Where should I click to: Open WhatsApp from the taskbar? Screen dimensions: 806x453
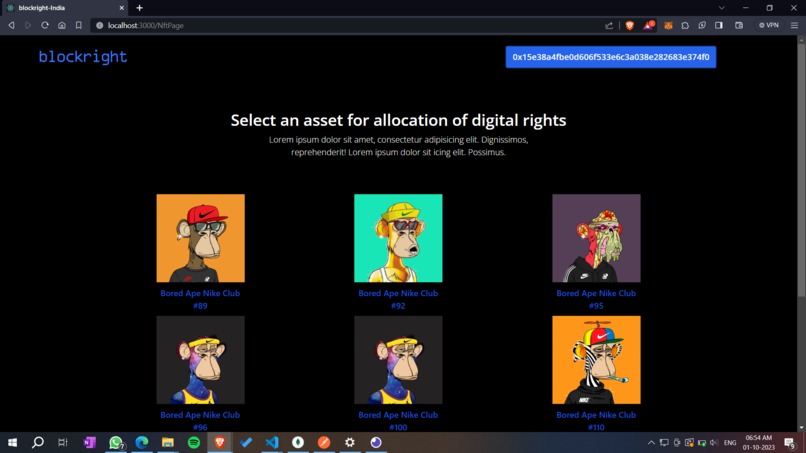pyautogui.click(x=116, y=442)
